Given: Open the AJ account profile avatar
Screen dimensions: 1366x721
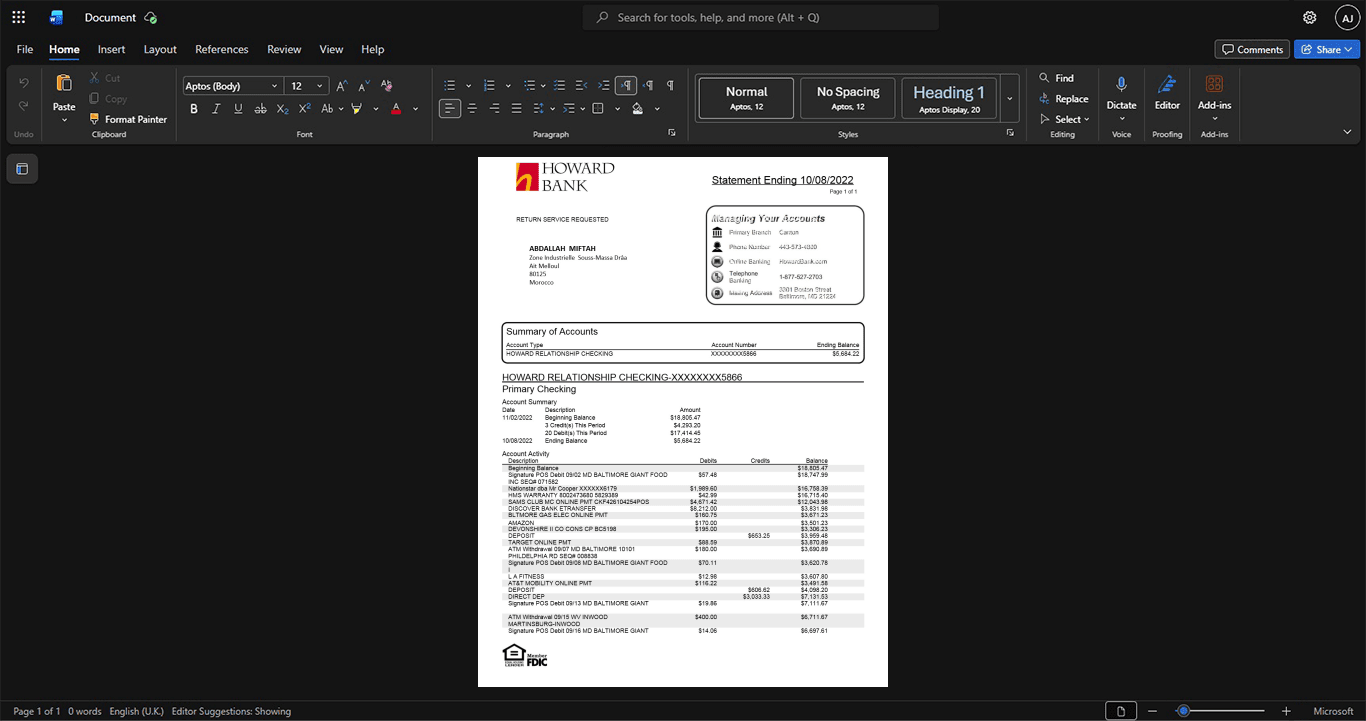Looking at the screenshot, I should 1347,17.
